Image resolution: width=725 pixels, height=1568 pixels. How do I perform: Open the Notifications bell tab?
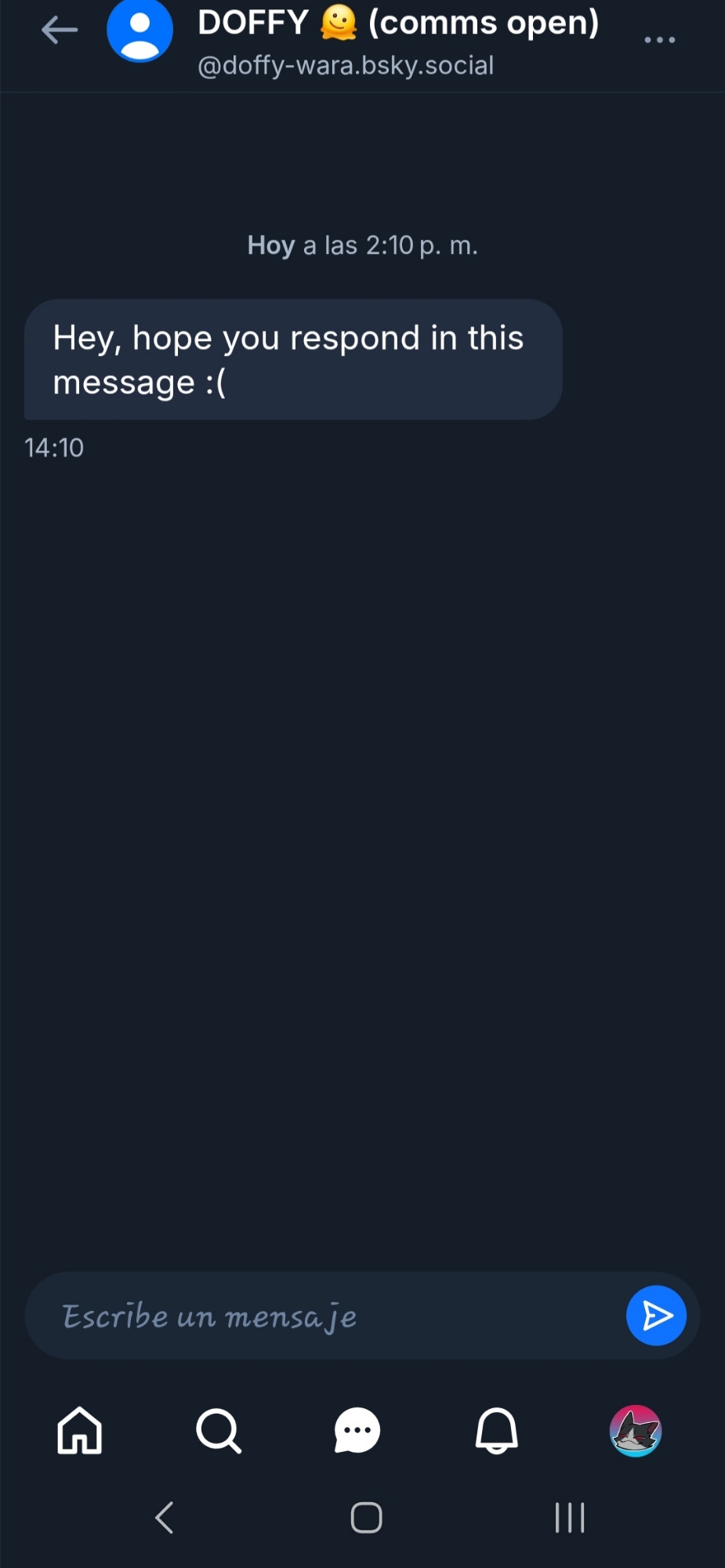[x=497, y=1431]
